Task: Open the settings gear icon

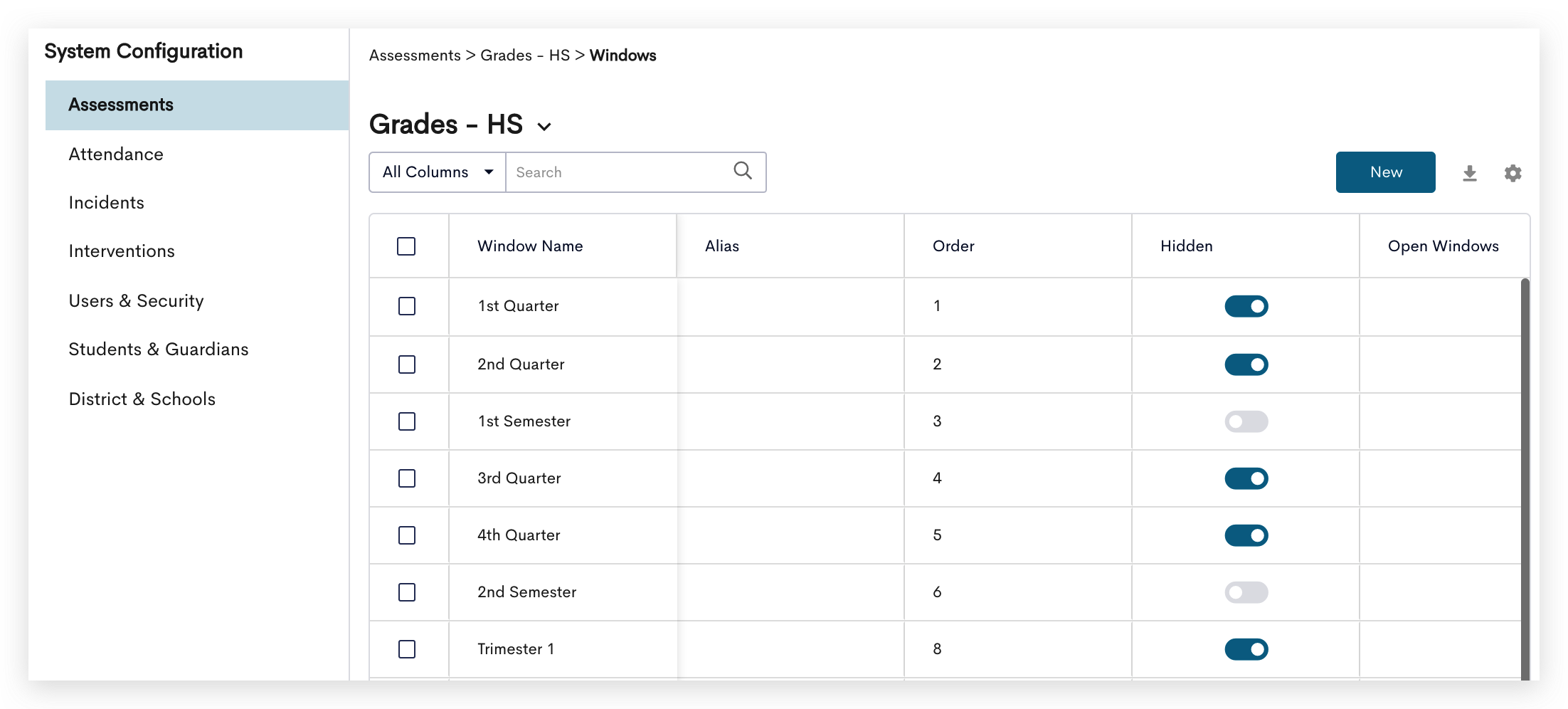Action: [1513, 173]
